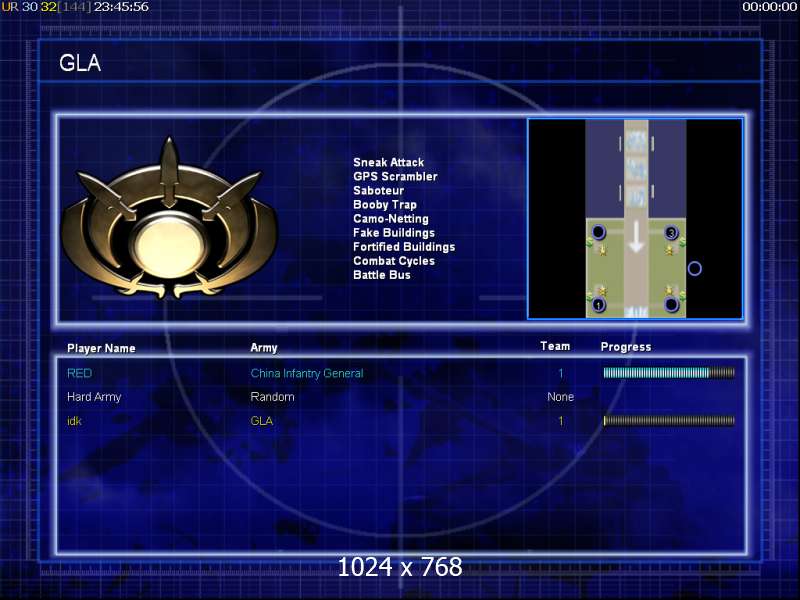Click the Combat Cycles entry
The image size is (800, 600).
coord(394,261)
